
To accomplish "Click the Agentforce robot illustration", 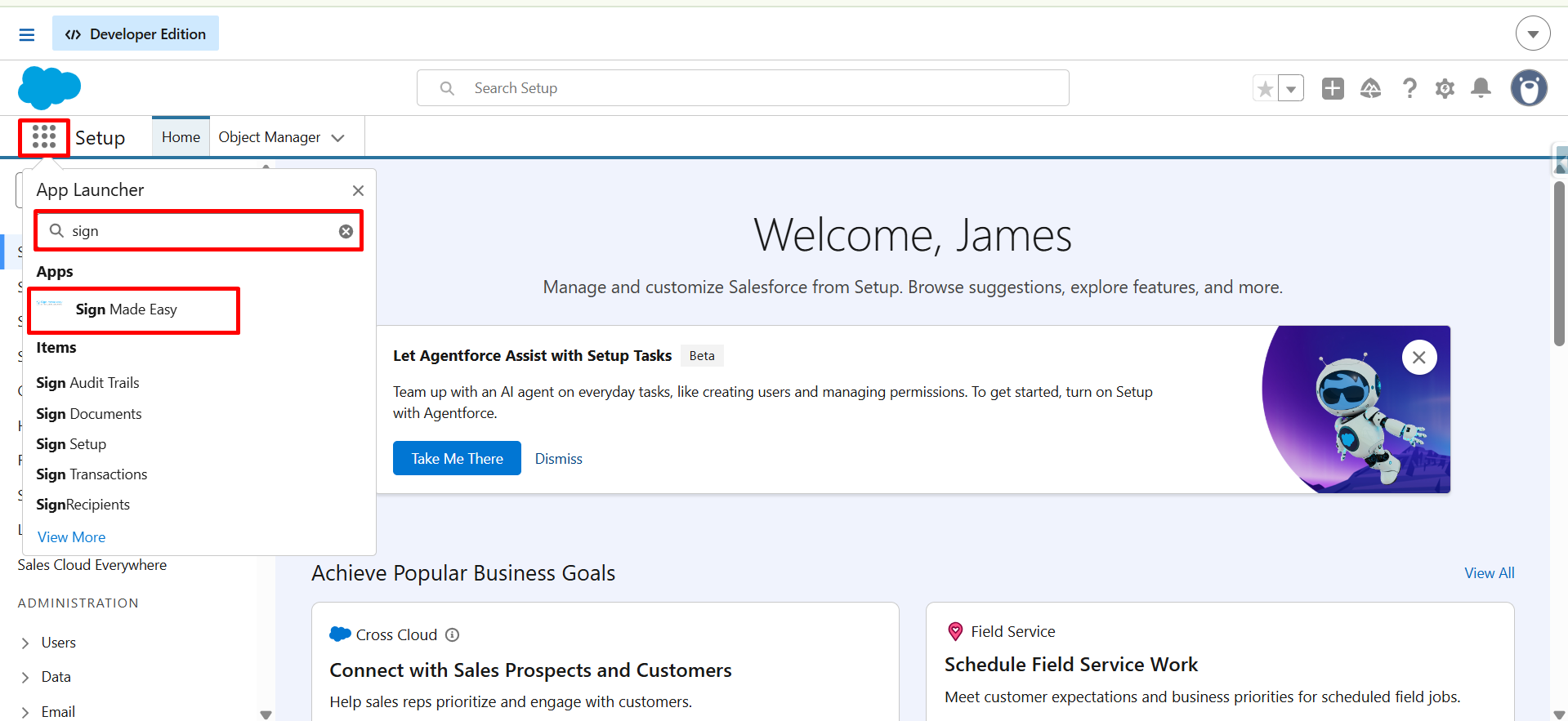I will (x=1356, y=410).
